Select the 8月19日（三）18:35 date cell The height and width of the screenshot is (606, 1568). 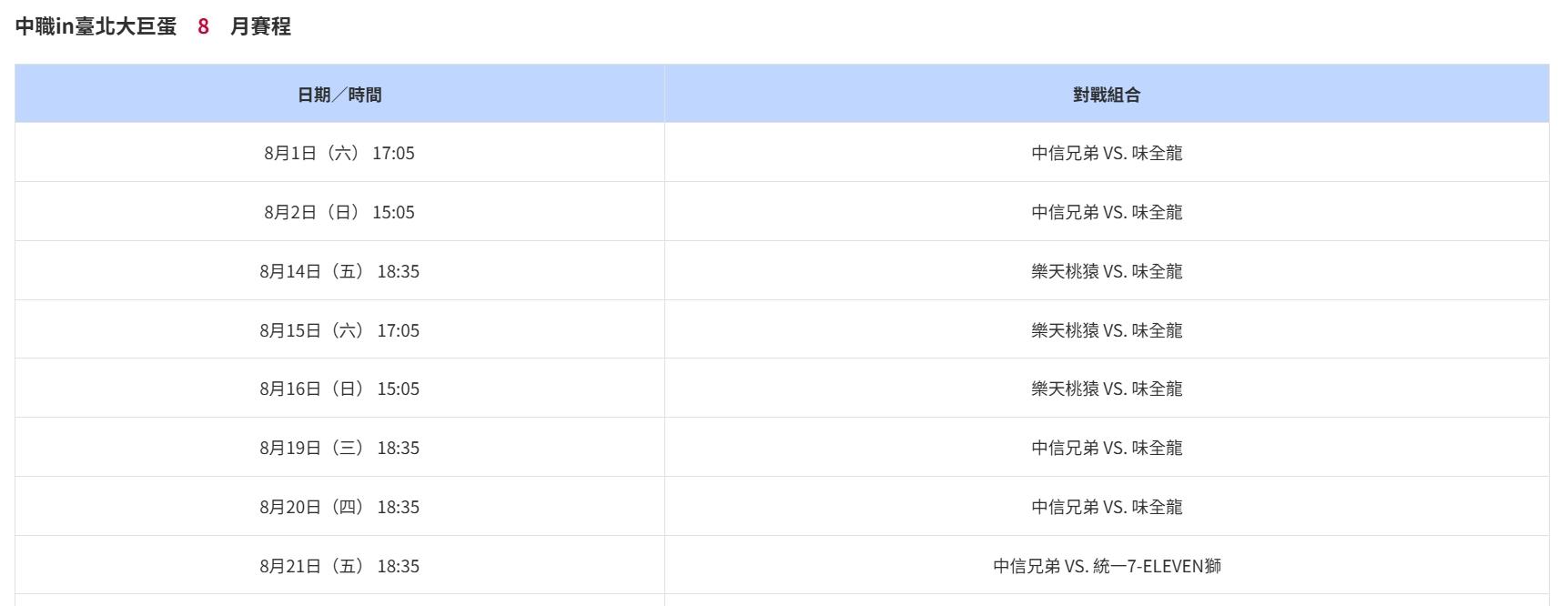339,448
